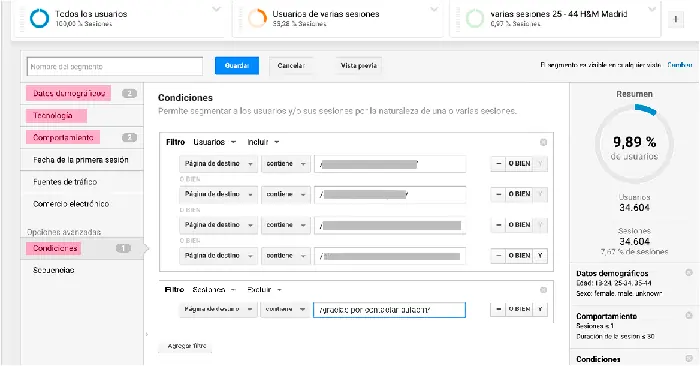Click O BIEN in the Excluir filter row
The width and height of the screenshot is (700, 366).
(x=519, y=309)
